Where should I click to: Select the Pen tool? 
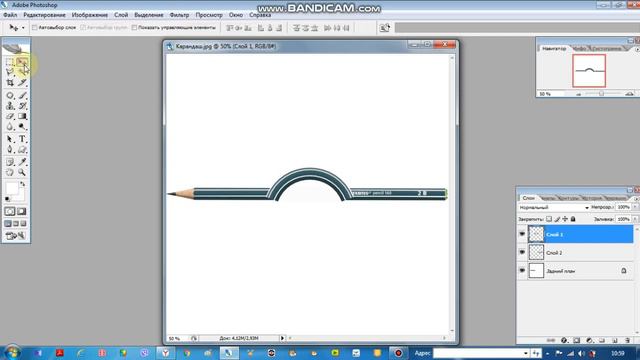(x=10, y=150)
